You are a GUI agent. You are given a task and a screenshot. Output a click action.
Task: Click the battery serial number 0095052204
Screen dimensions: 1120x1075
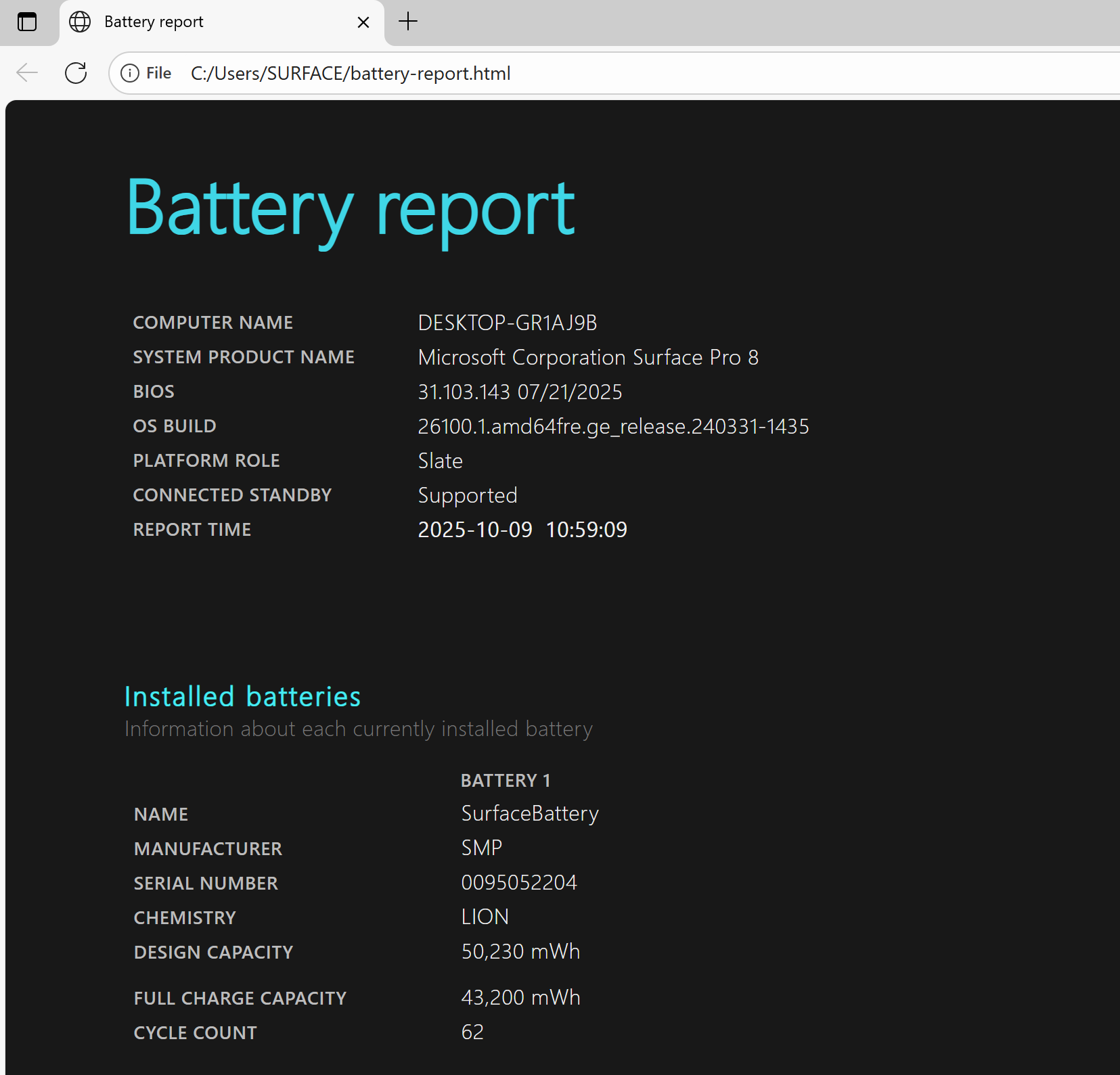519,883
